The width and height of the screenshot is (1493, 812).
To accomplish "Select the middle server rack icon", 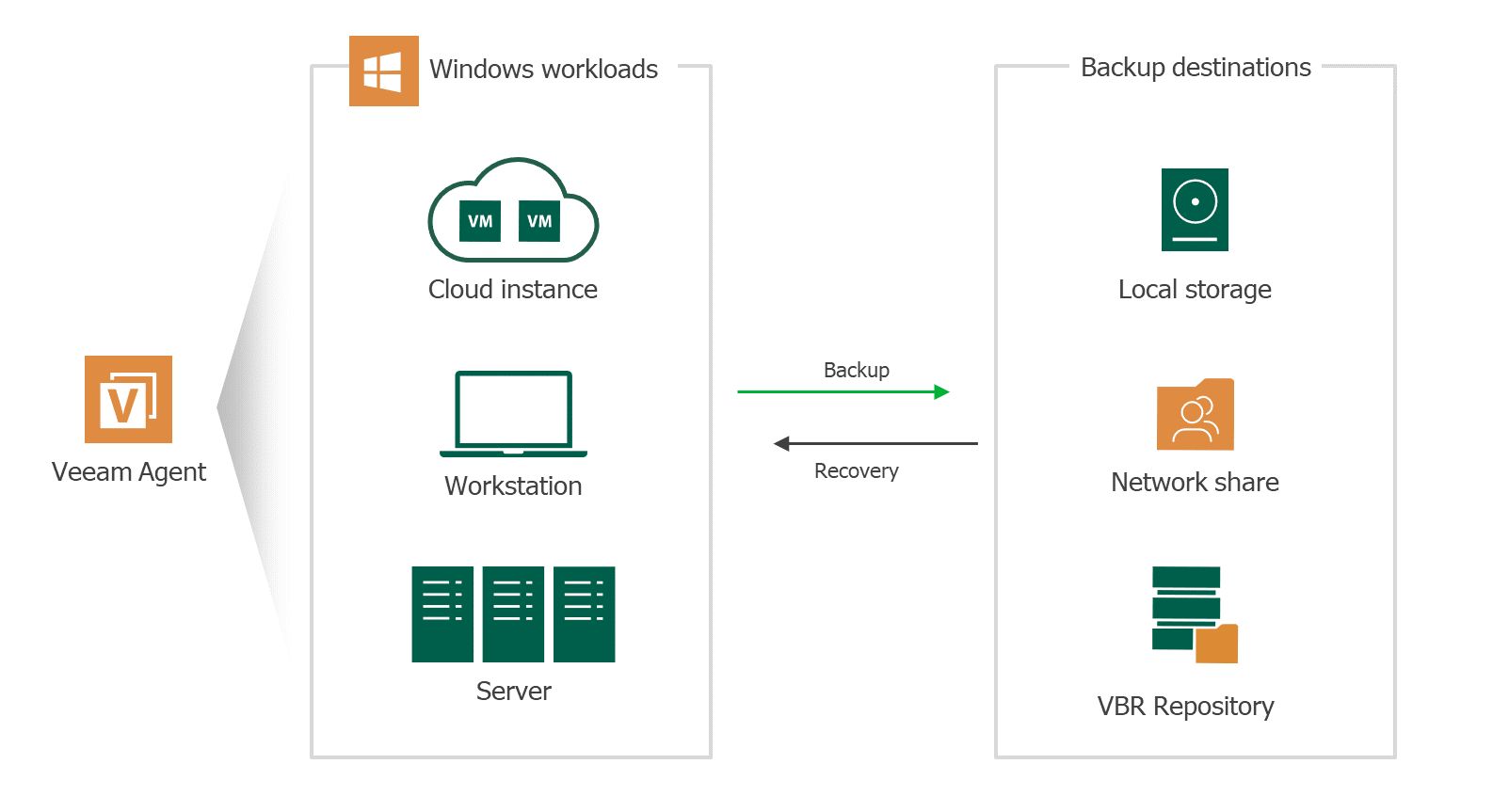I will tap(513, 614).
